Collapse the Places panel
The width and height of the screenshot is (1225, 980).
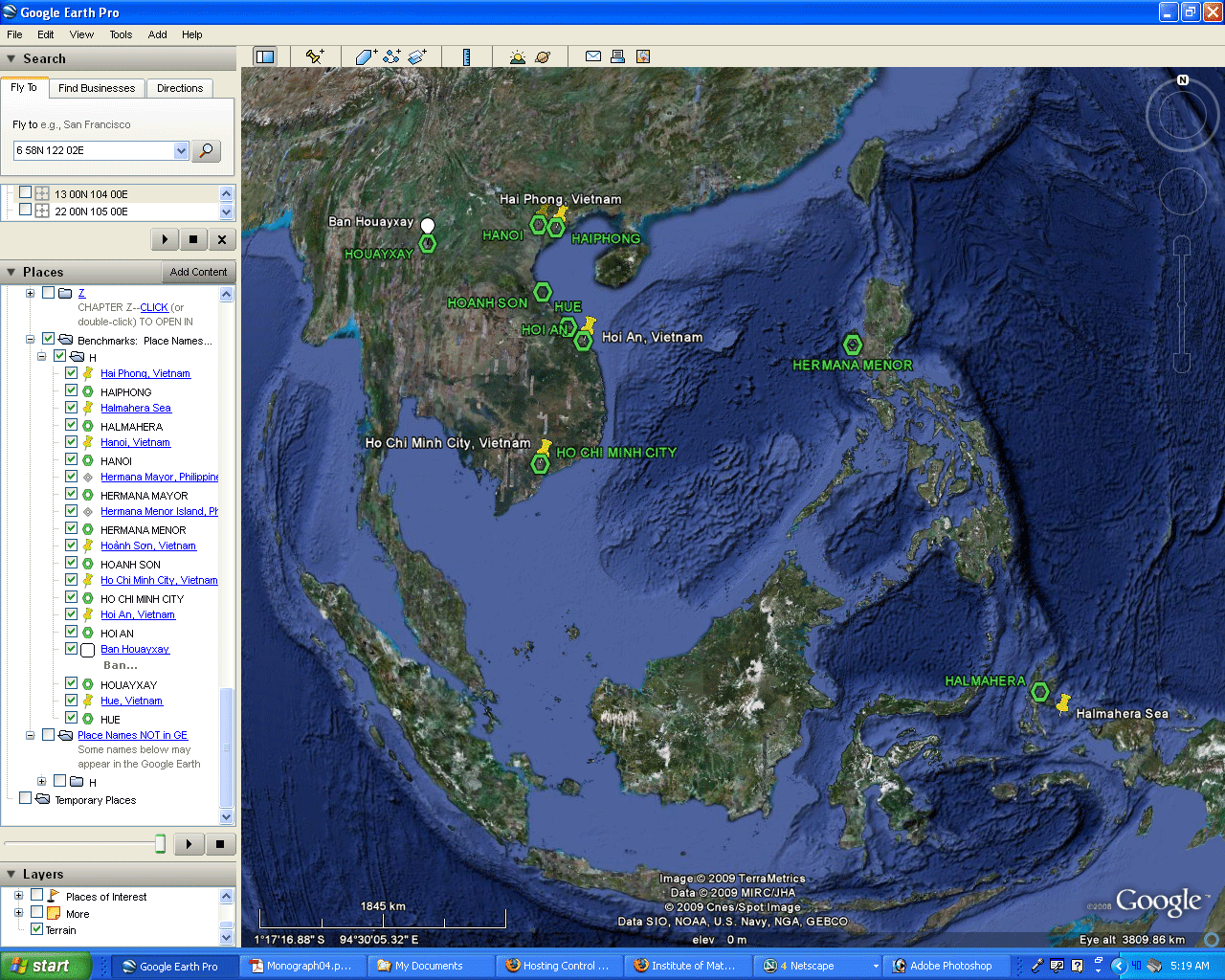[x=11, y=273]
